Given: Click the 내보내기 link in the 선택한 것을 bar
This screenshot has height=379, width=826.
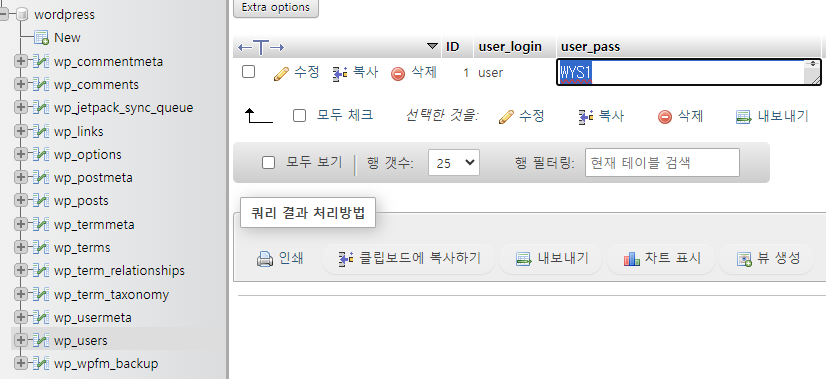Looking at the screenshot, I should 772,116.
